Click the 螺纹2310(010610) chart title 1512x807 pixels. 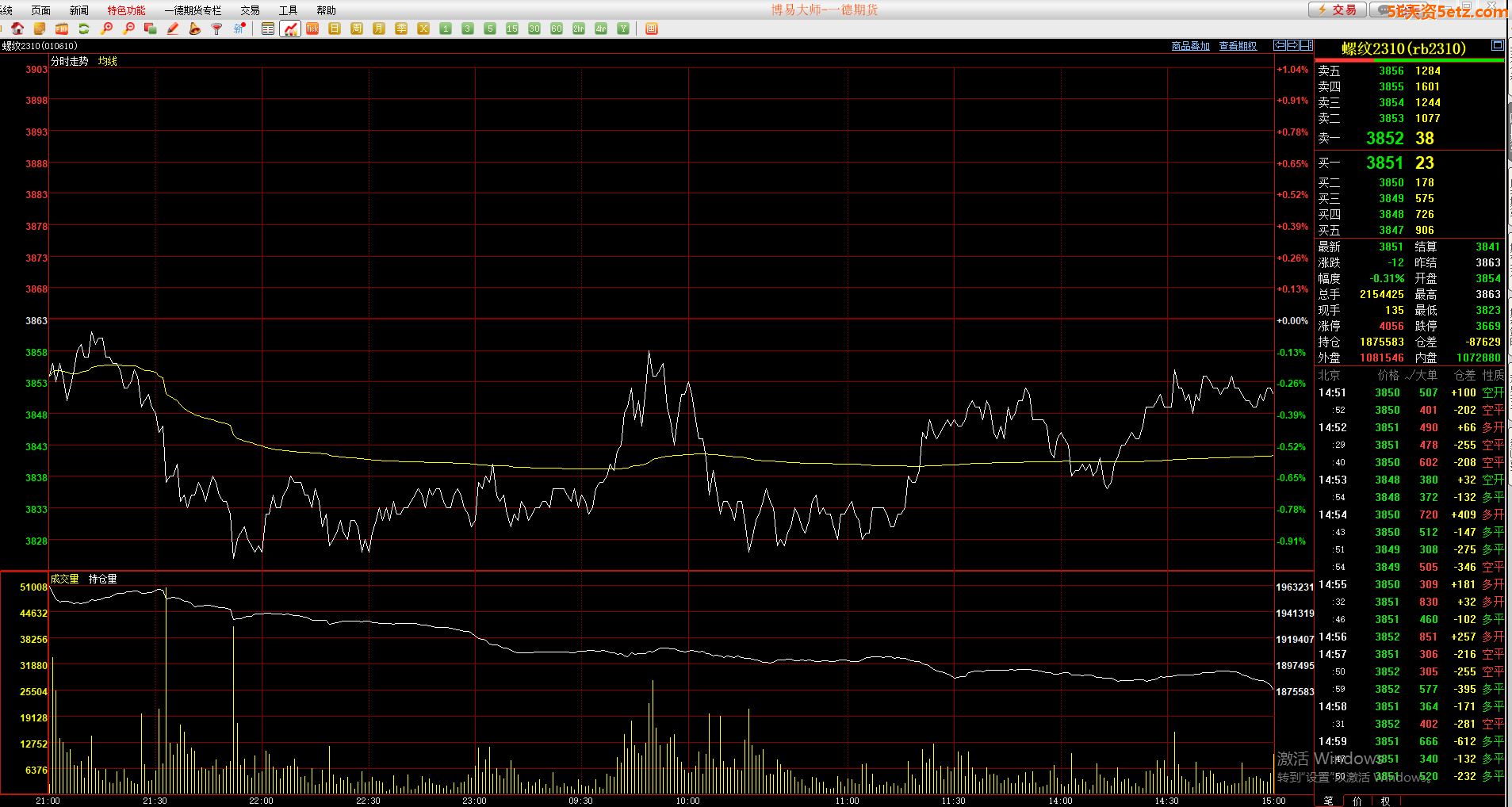click(x=40, y=46)
